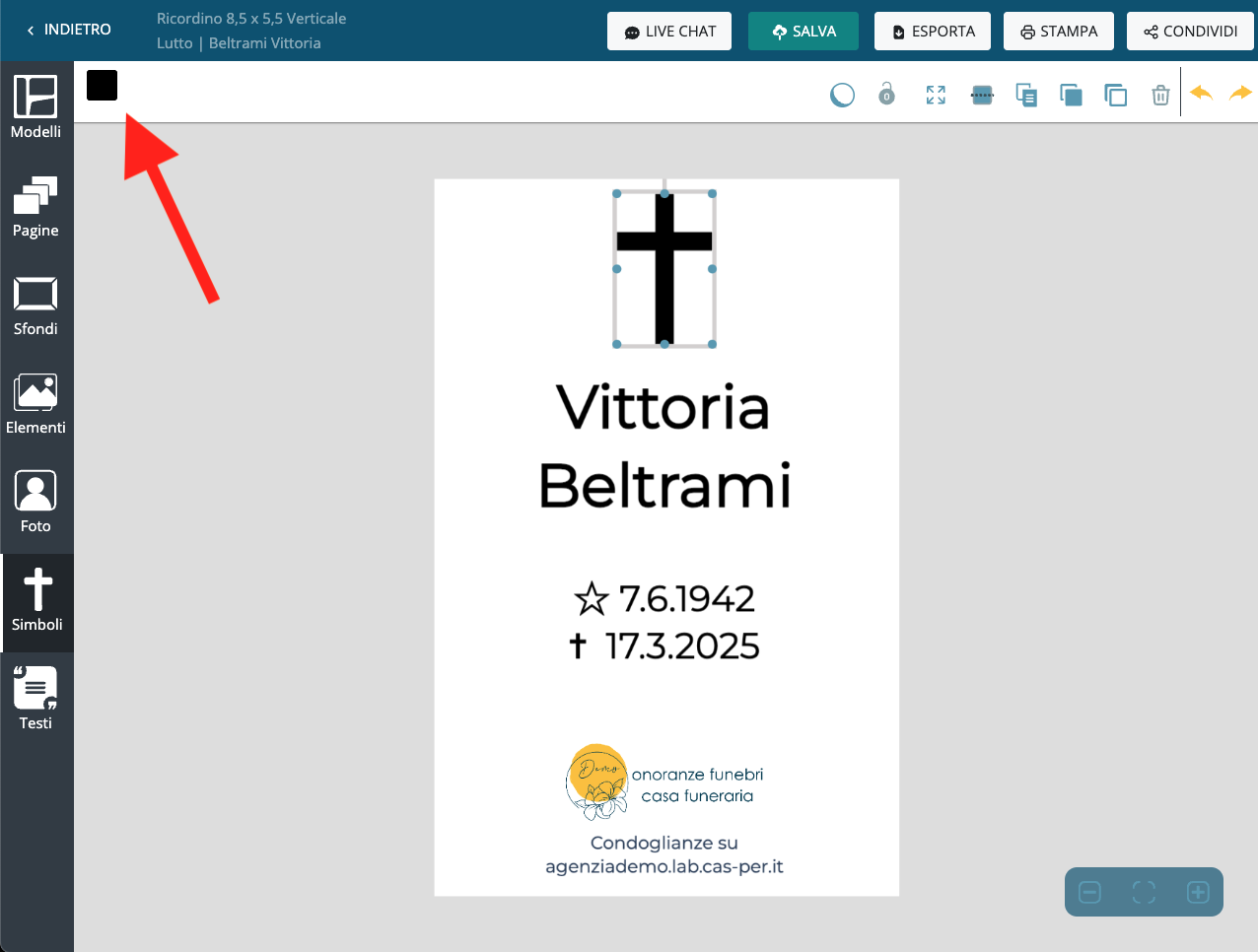Click the SALVA button
Image resolution: width=1258 pixels, height=952 pixels.
click(804, 32)
